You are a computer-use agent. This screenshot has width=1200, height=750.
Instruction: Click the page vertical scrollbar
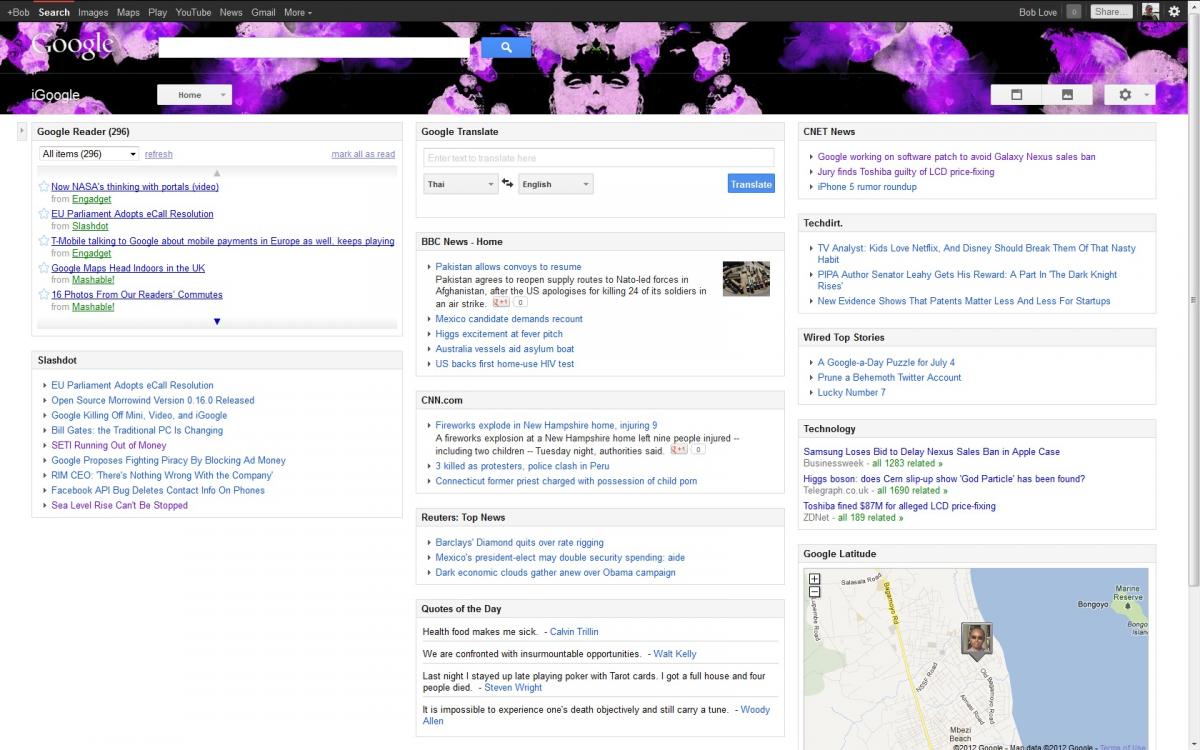click(x=1193, y=300)
